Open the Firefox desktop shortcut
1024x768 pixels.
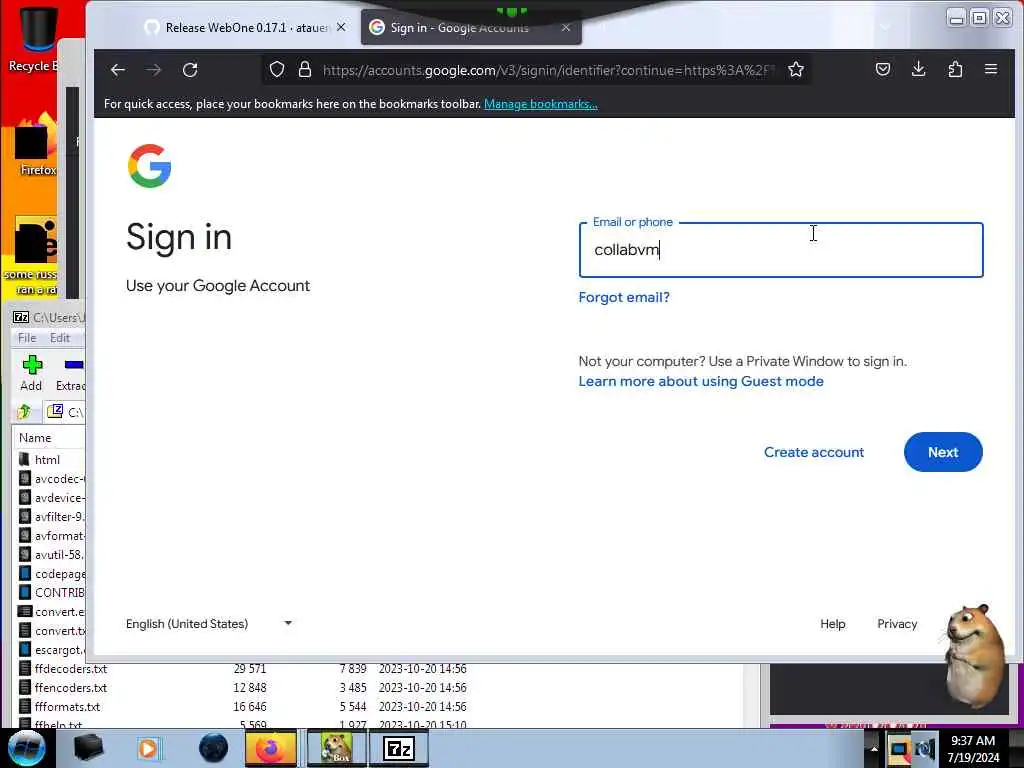pos(36,146)
